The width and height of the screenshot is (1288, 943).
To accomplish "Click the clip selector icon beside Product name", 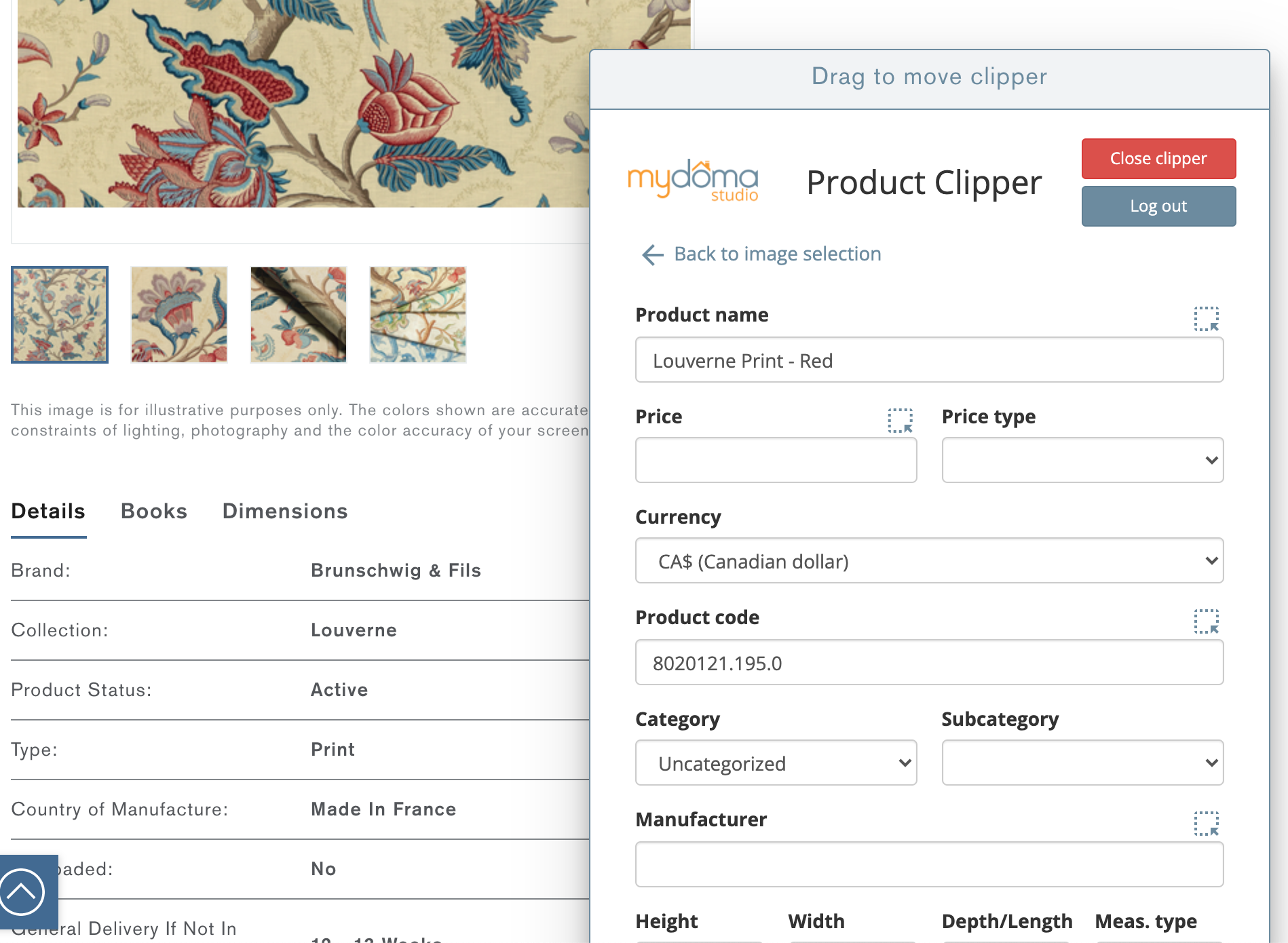I will pyautogui.click(x=1207, y=317).
